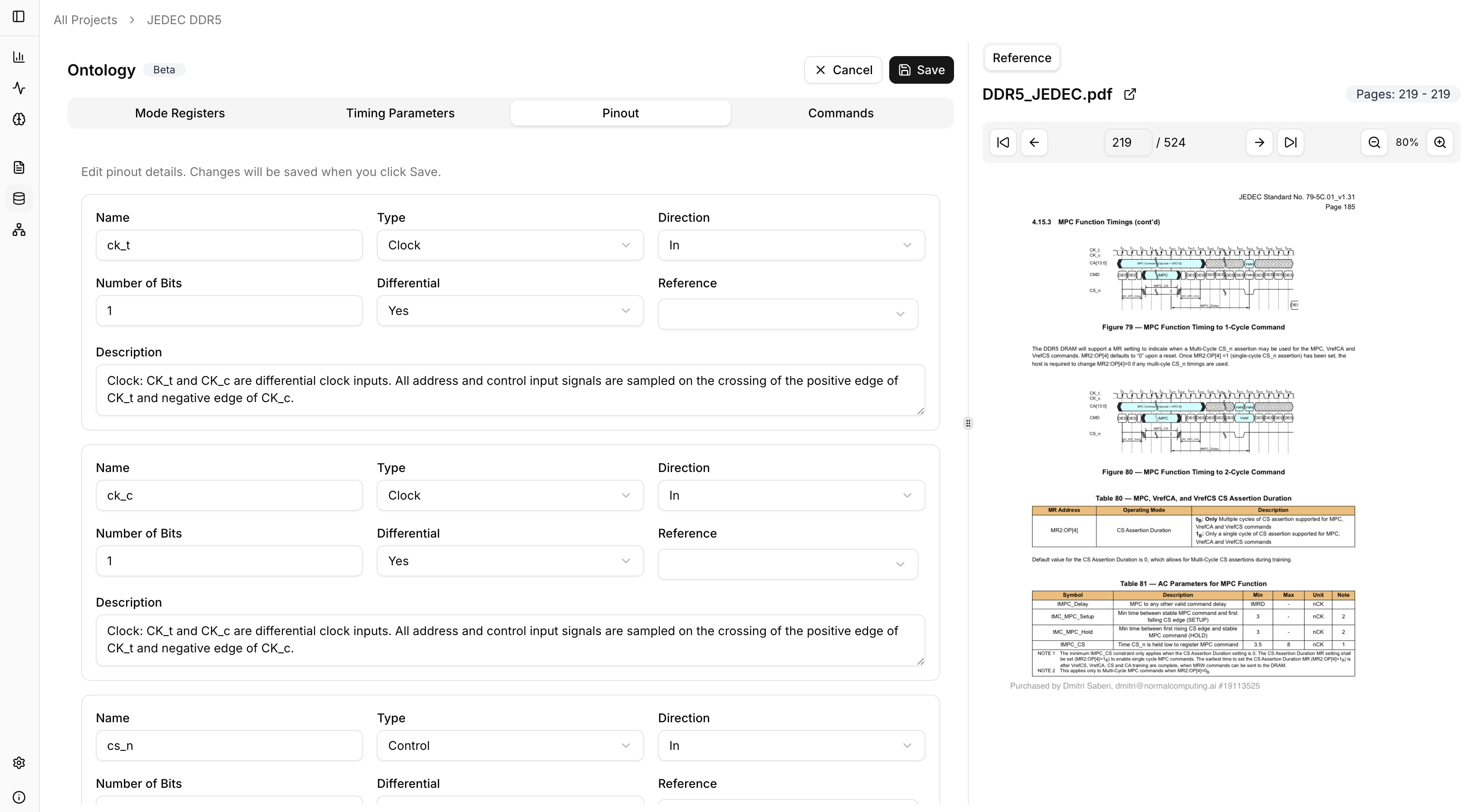Image resolution: width=1472 pixels, height=812 pixels.
Task: Switch to the Commands tab
Action: tap(840, 113)
